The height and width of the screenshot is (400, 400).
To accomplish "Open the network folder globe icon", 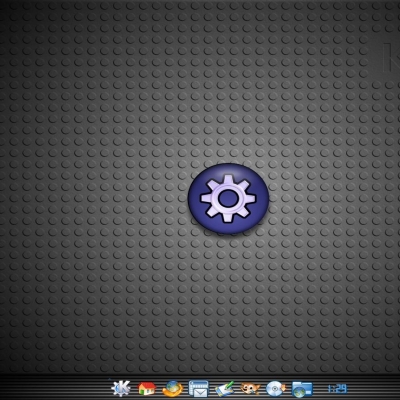I will coord(302,389).
